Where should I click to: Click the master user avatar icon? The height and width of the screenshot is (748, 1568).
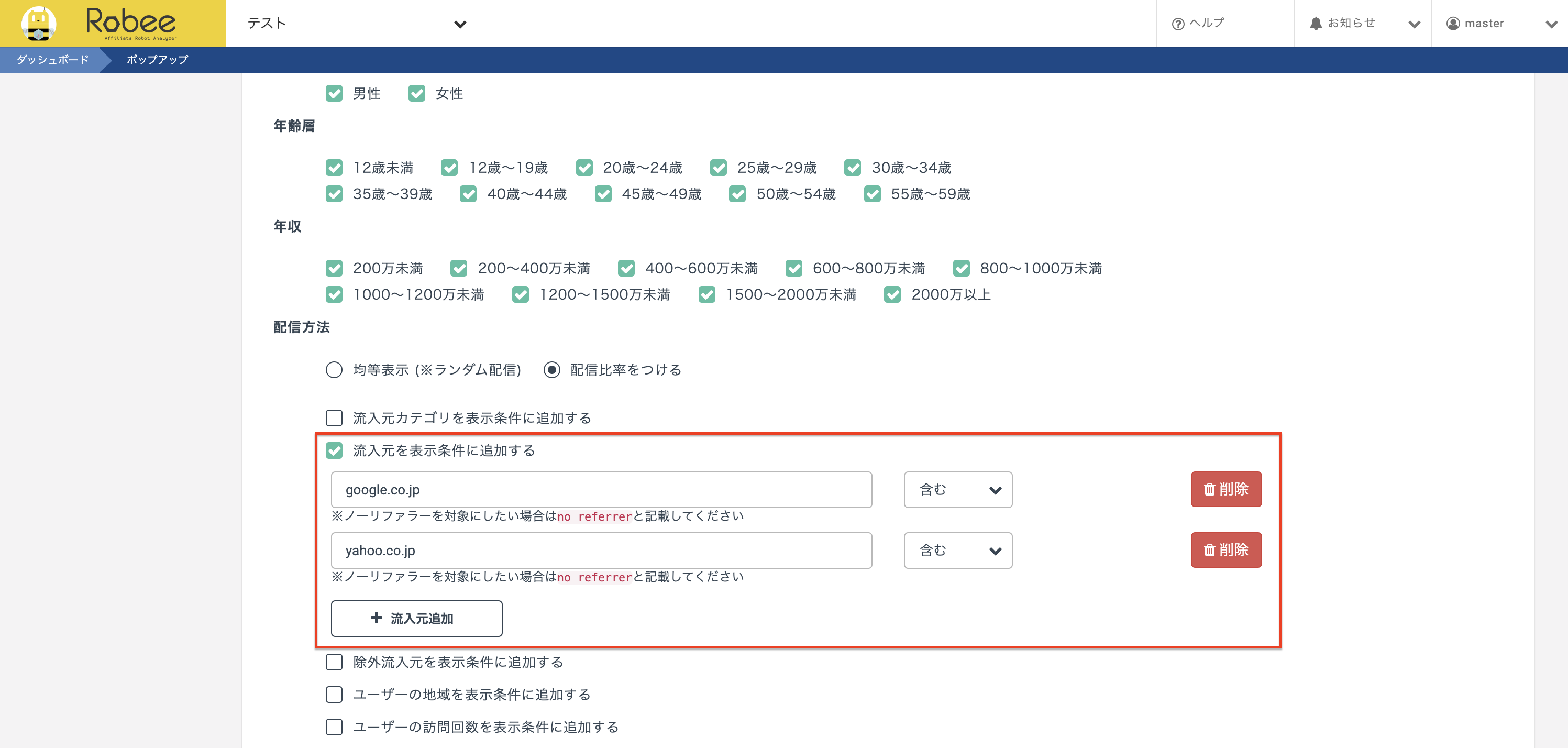(1453, 24)
